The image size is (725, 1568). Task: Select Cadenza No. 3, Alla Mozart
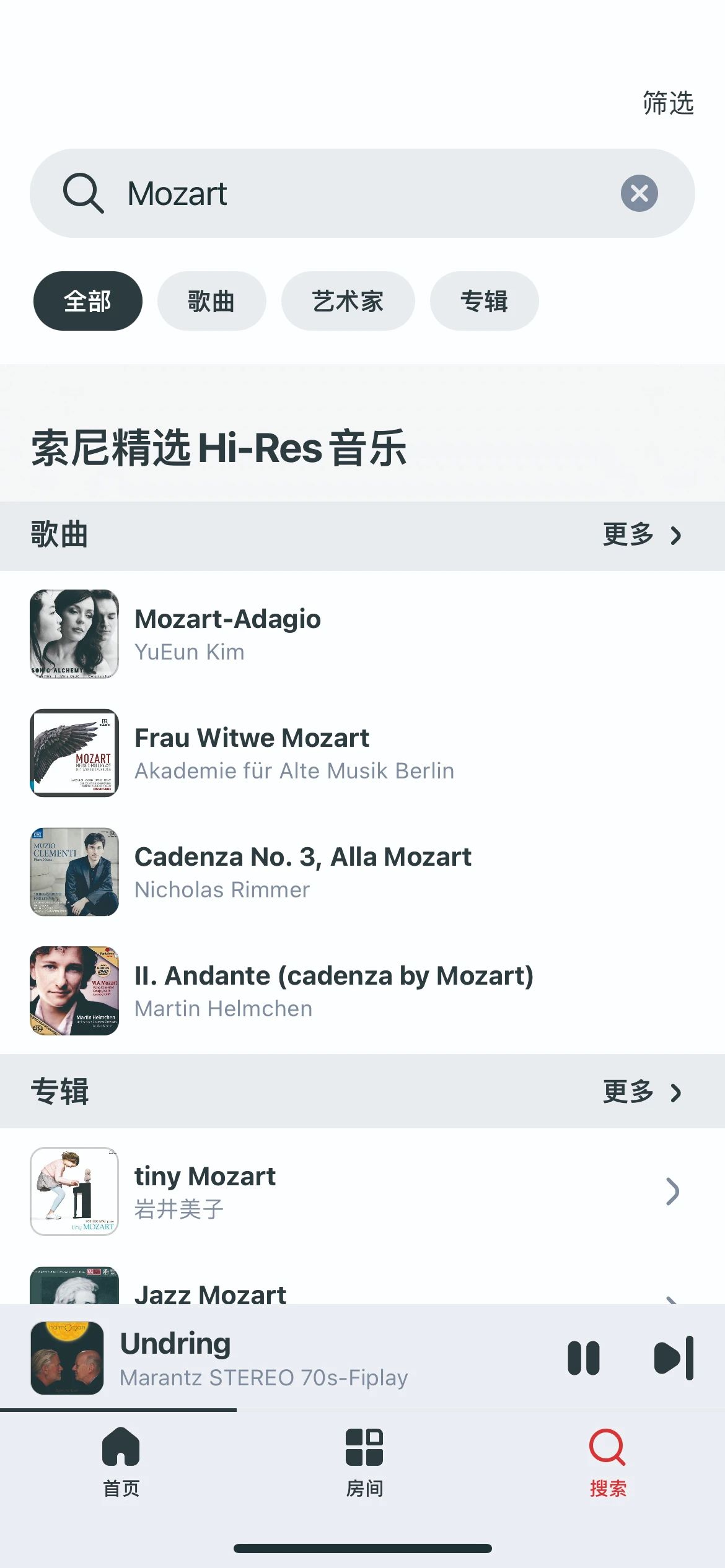tap(302, 858)
